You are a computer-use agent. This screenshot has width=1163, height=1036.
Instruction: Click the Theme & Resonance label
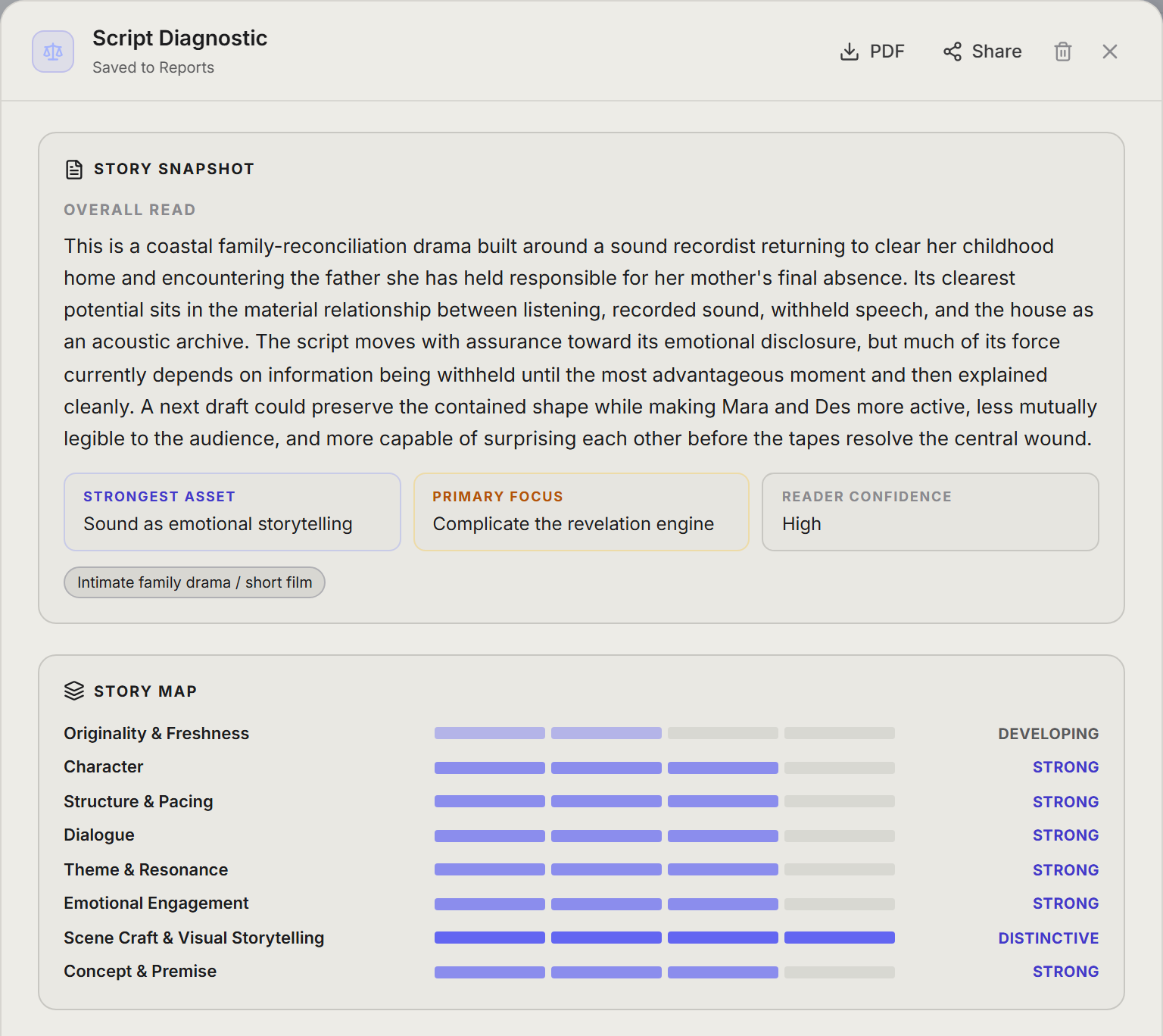145,869
